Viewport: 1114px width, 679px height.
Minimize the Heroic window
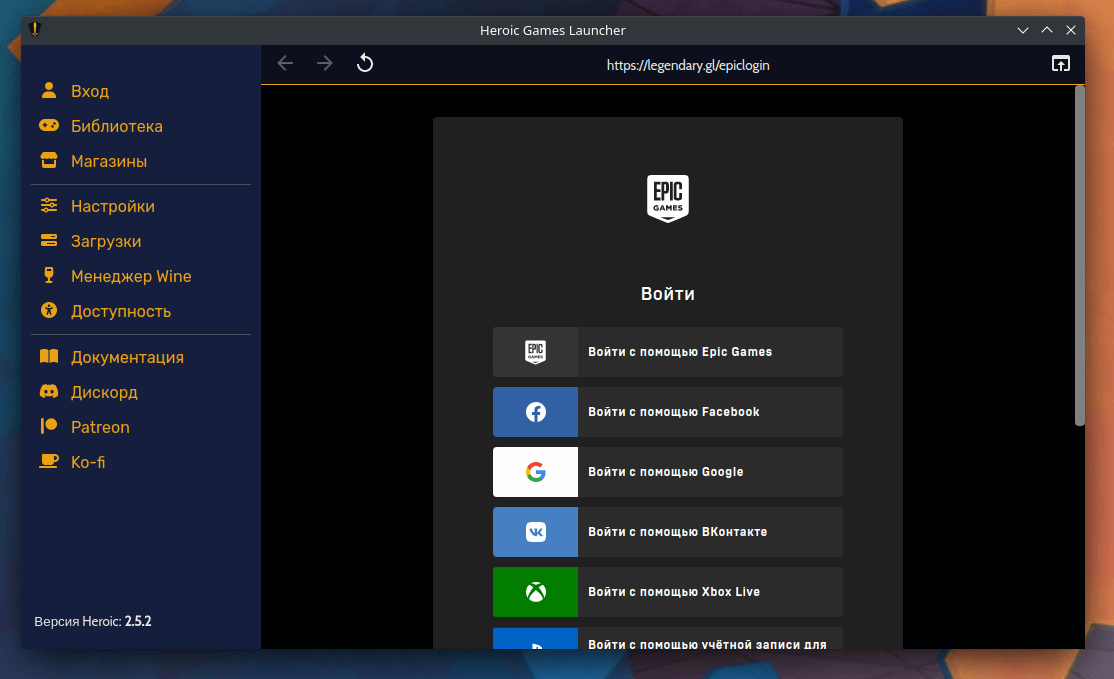[1023, 30]
